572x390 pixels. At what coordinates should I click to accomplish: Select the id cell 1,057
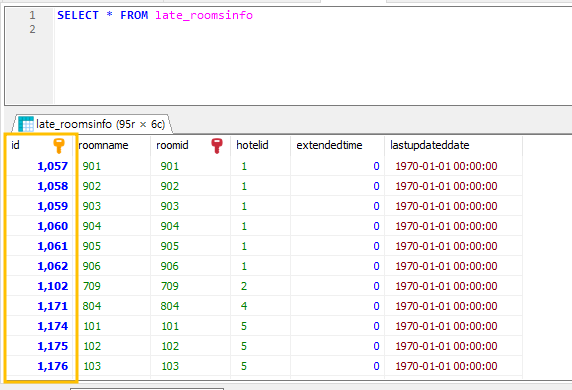tap(40, 166)
